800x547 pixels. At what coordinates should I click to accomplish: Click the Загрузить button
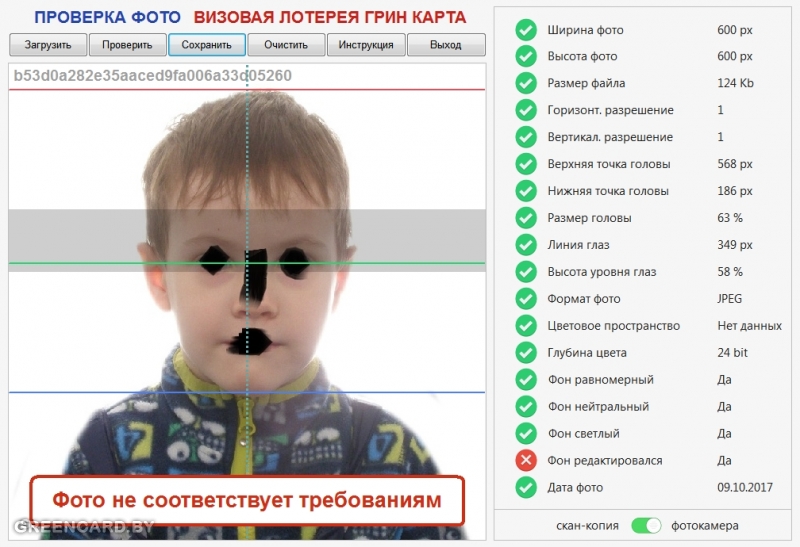click(x=48, y=45)
